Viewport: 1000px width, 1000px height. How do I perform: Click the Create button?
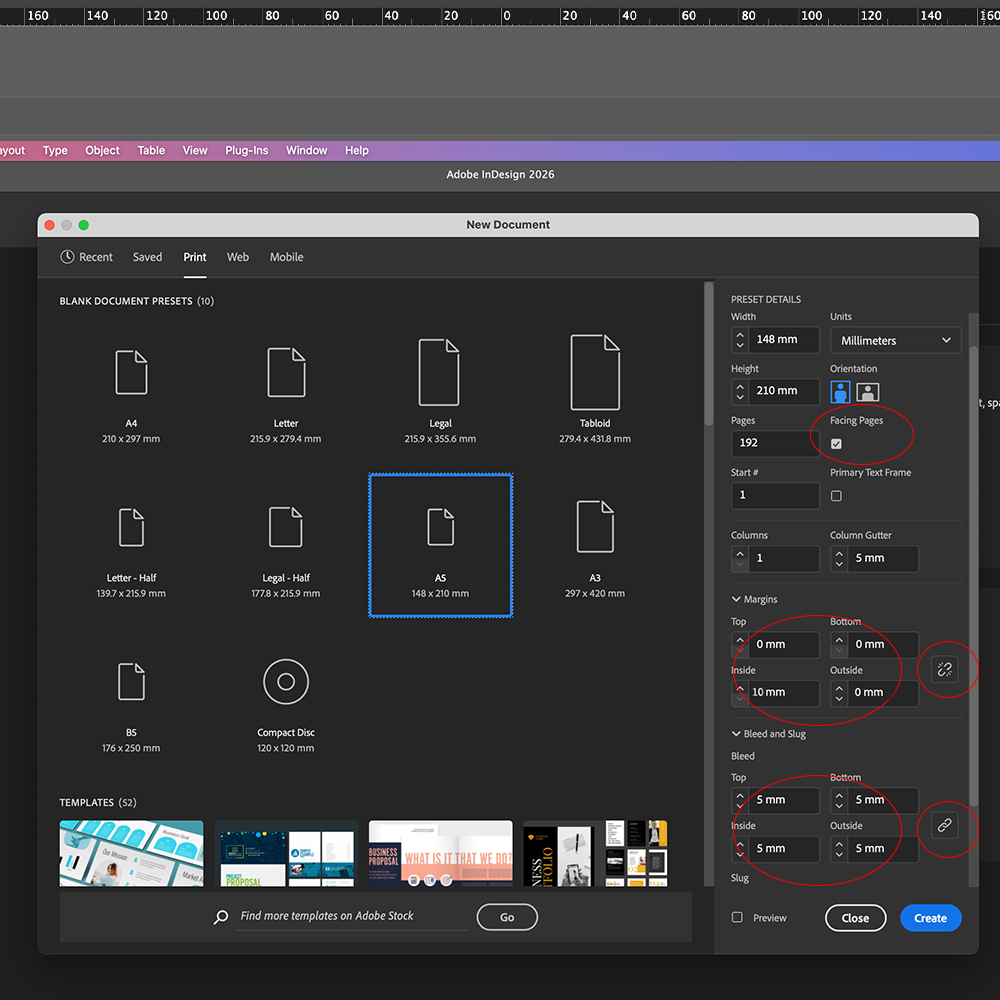click(930, 918)
